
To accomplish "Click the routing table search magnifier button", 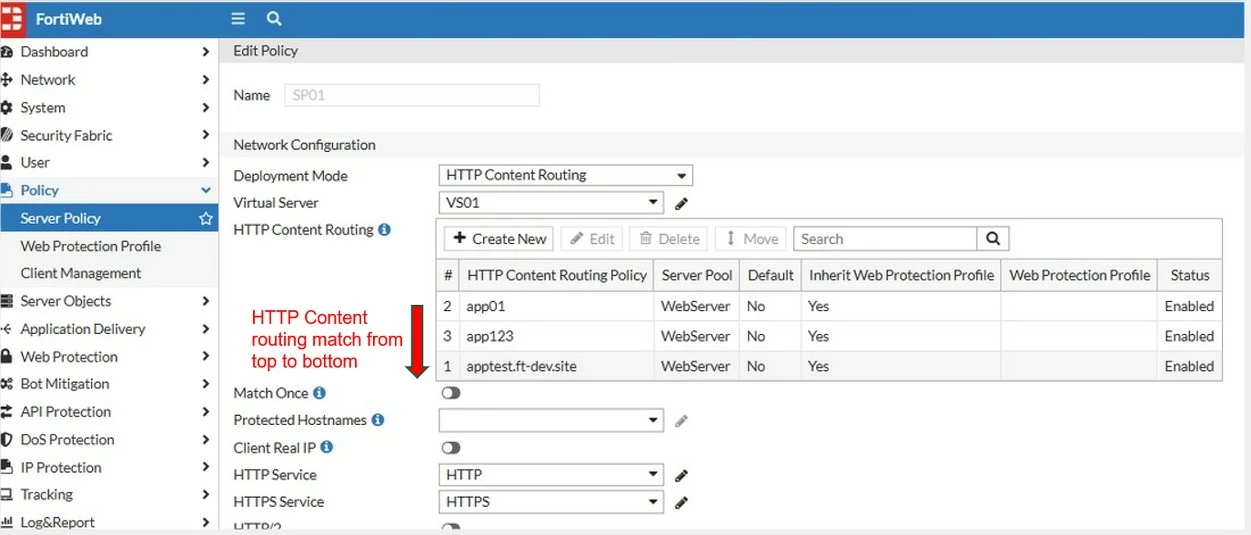I will pos(993,239).
